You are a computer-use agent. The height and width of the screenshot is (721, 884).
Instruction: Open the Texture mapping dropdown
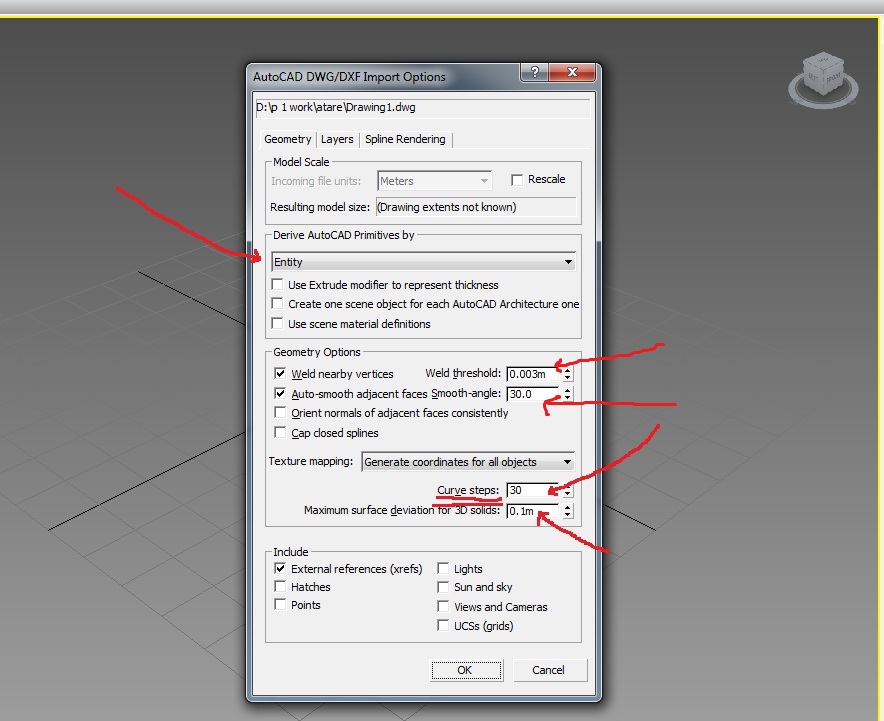coord(468,462)
